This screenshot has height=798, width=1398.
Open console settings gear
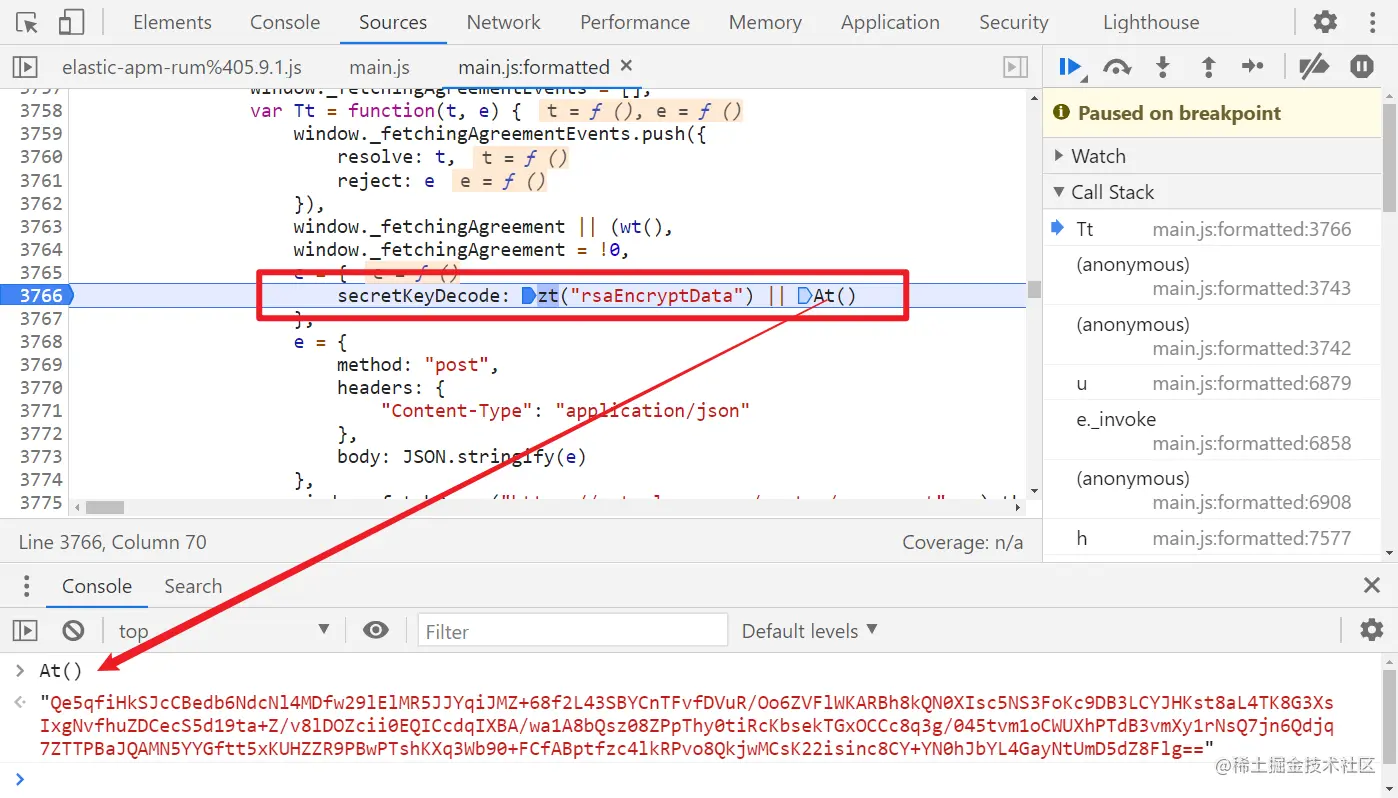click(1372, 630)
